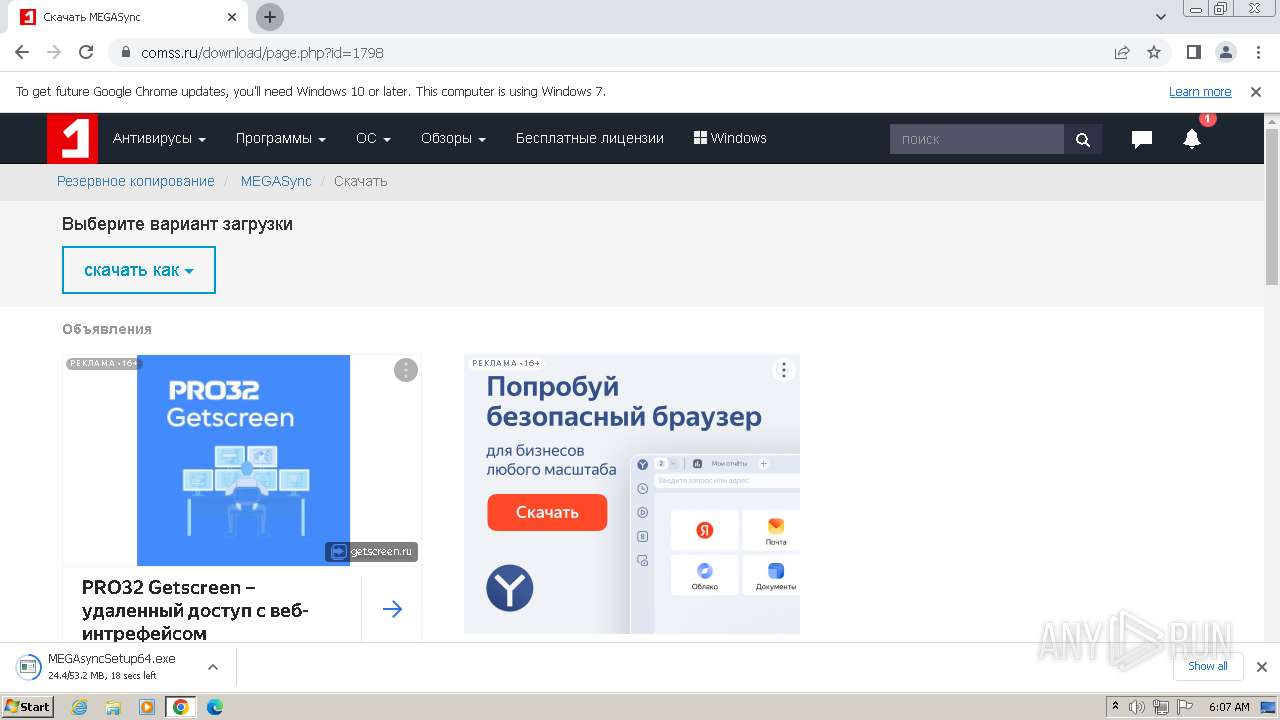Image resolution: width=1280 pixels, height=720 pixels.
Task: Click the address bar URL
Action: click(x=262, y=53)
